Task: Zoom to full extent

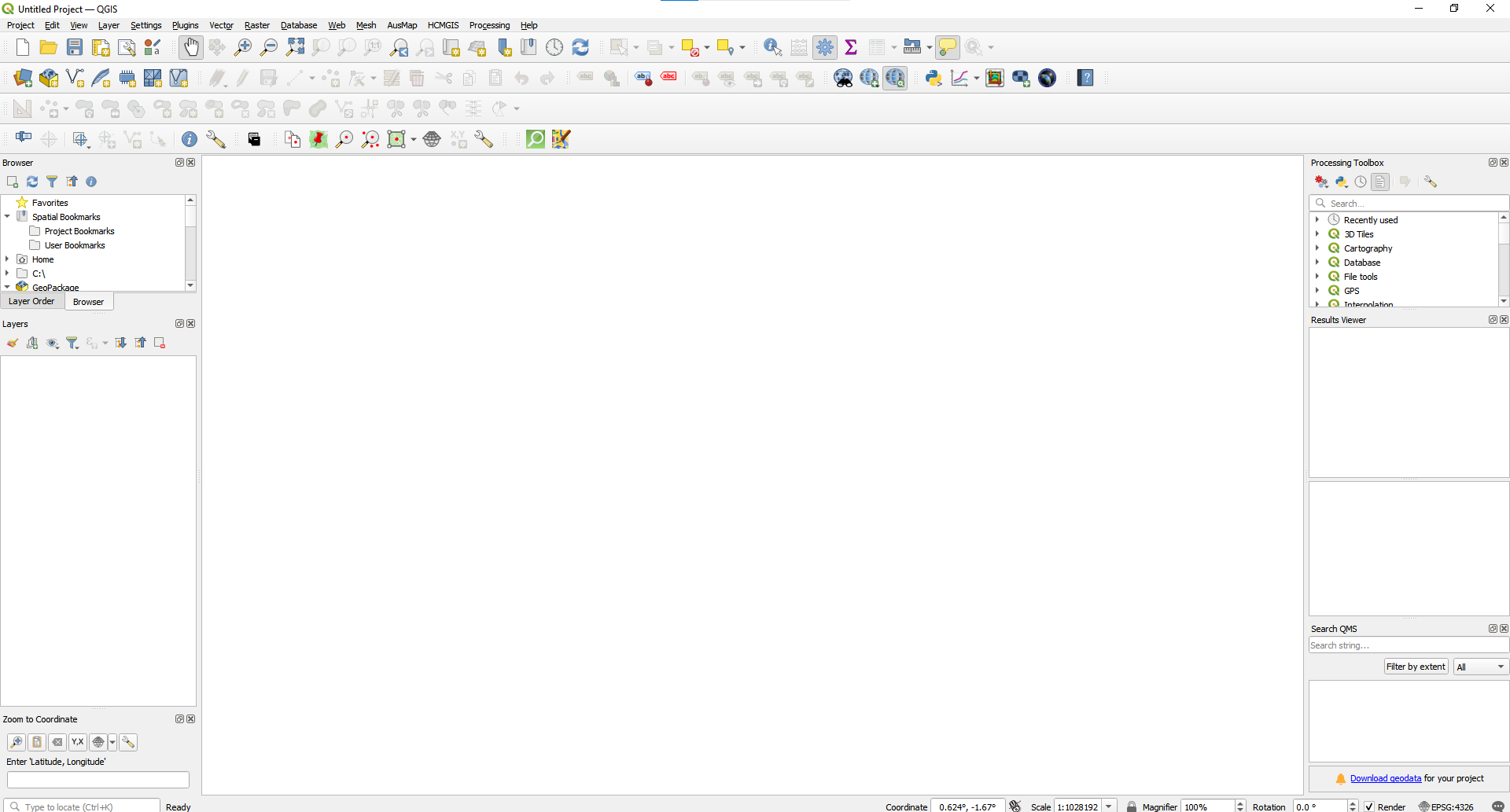Action: 295,47
